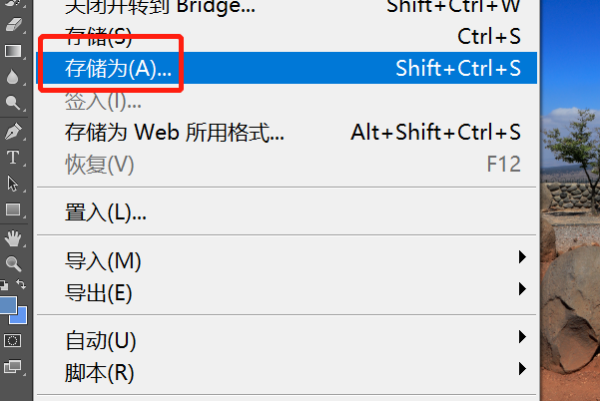Select the Gradient tool

point(13,51)
